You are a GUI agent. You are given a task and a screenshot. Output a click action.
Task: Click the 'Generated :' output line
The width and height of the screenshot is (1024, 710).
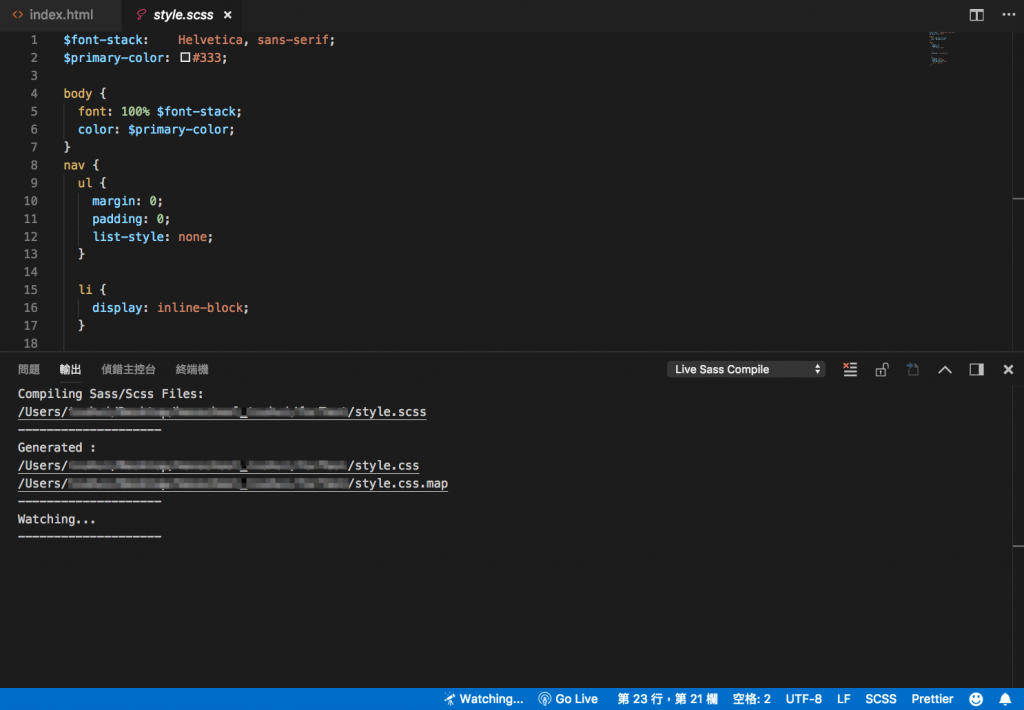click(x=57, y=447)
